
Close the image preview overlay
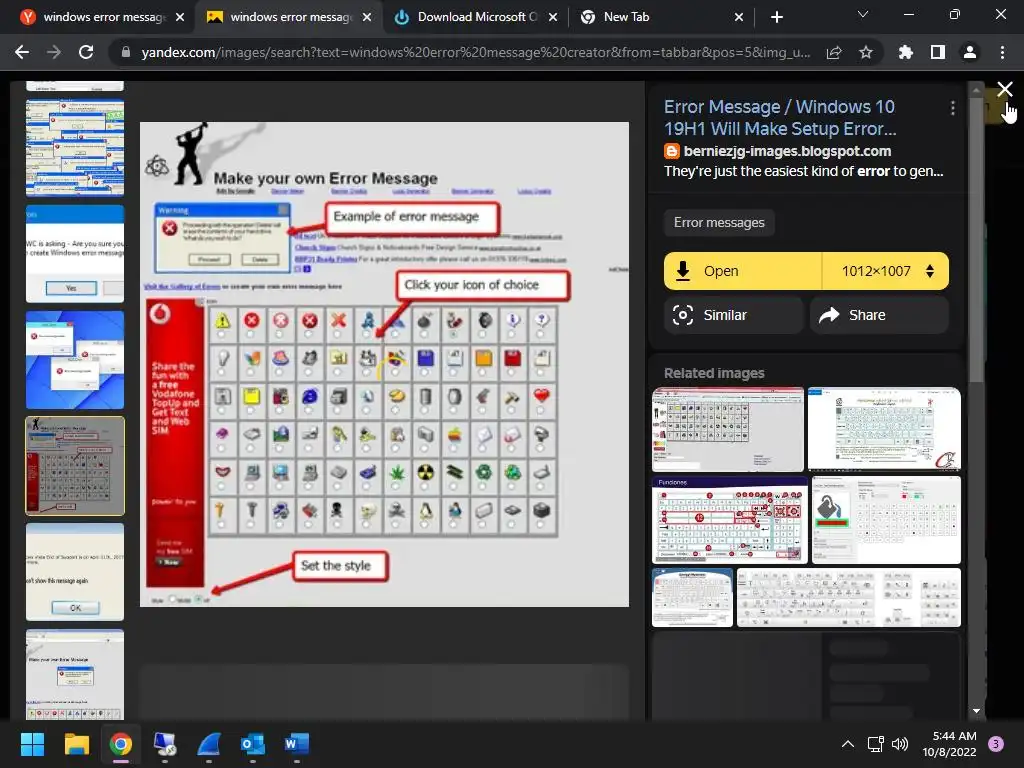pyautogui.click(x=1004, y=89)
